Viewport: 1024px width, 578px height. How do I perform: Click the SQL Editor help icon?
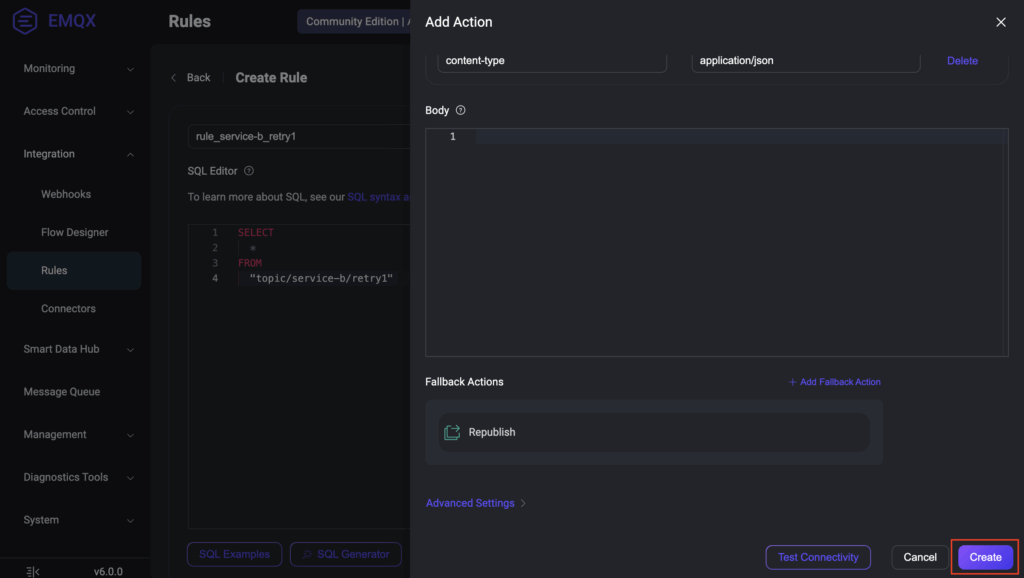tap(249, 171)
